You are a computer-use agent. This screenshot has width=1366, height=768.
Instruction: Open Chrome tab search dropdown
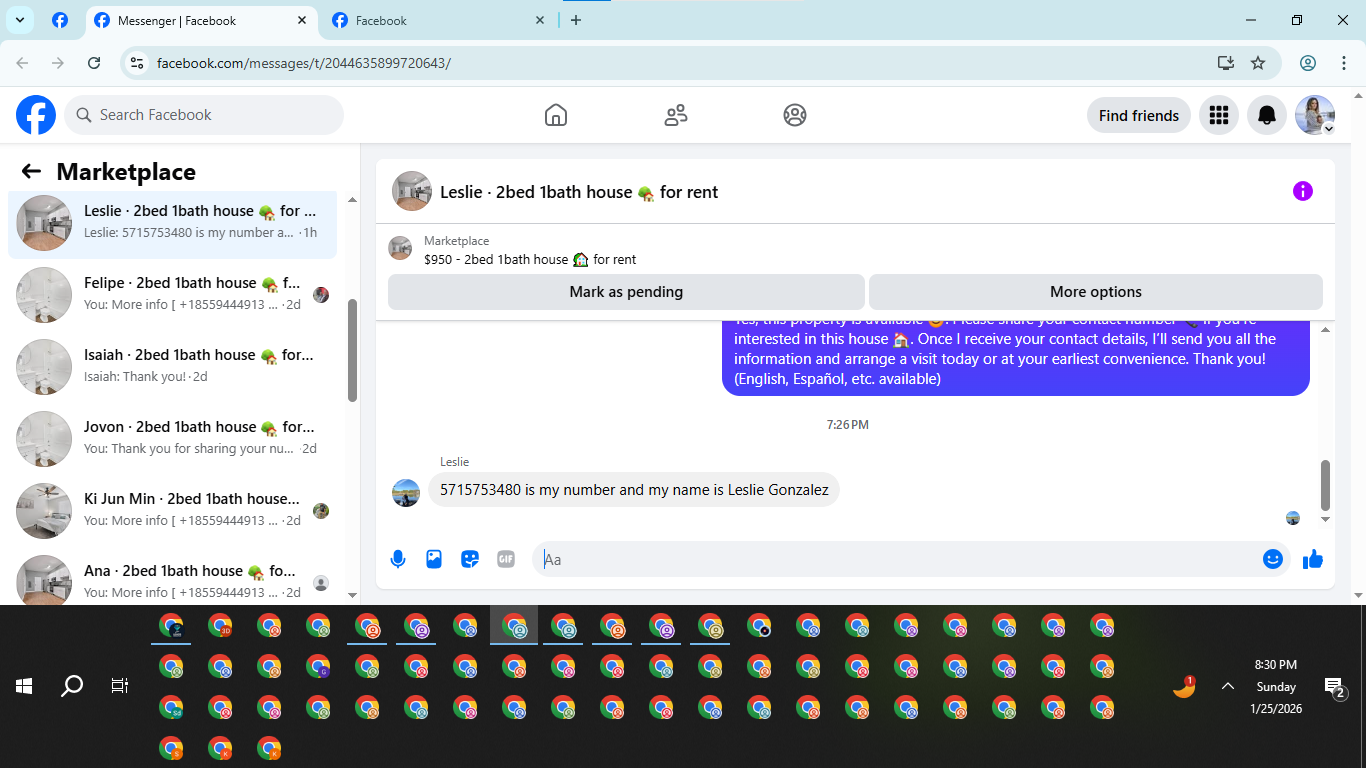click(19, 20)
